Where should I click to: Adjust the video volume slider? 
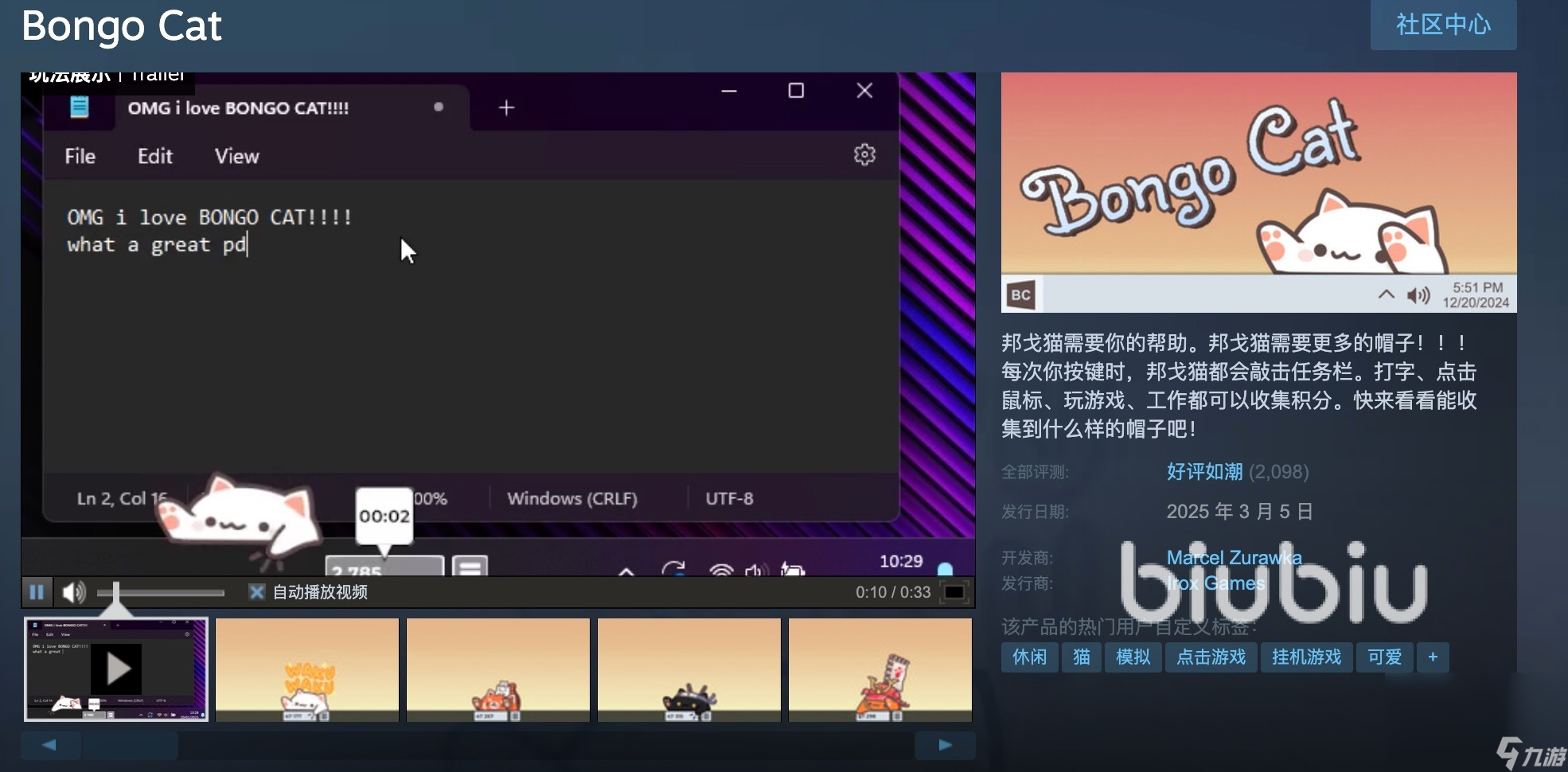point(160,592)
